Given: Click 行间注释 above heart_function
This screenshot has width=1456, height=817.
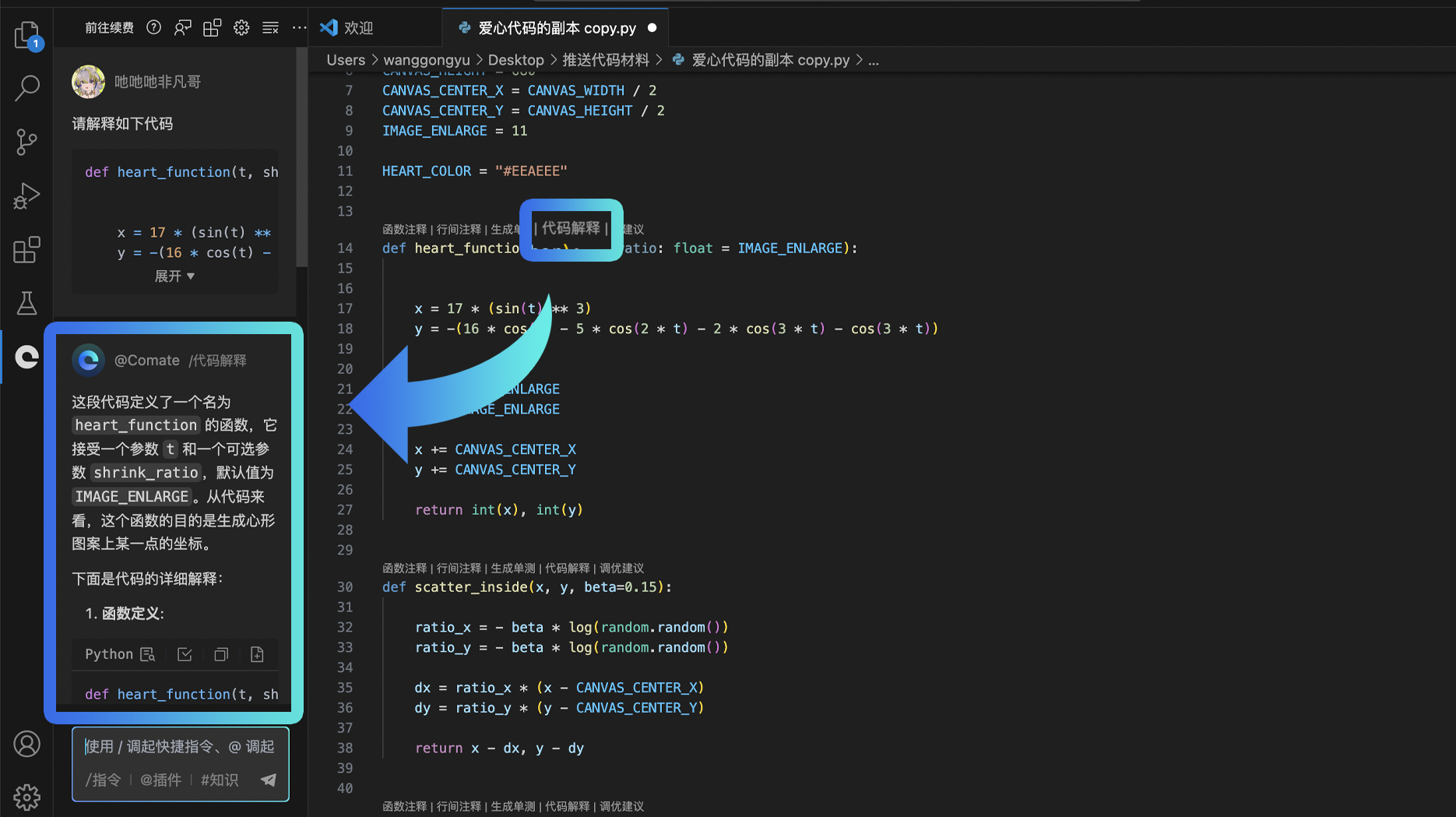Looking at the screenshot, I should (459, 229).
